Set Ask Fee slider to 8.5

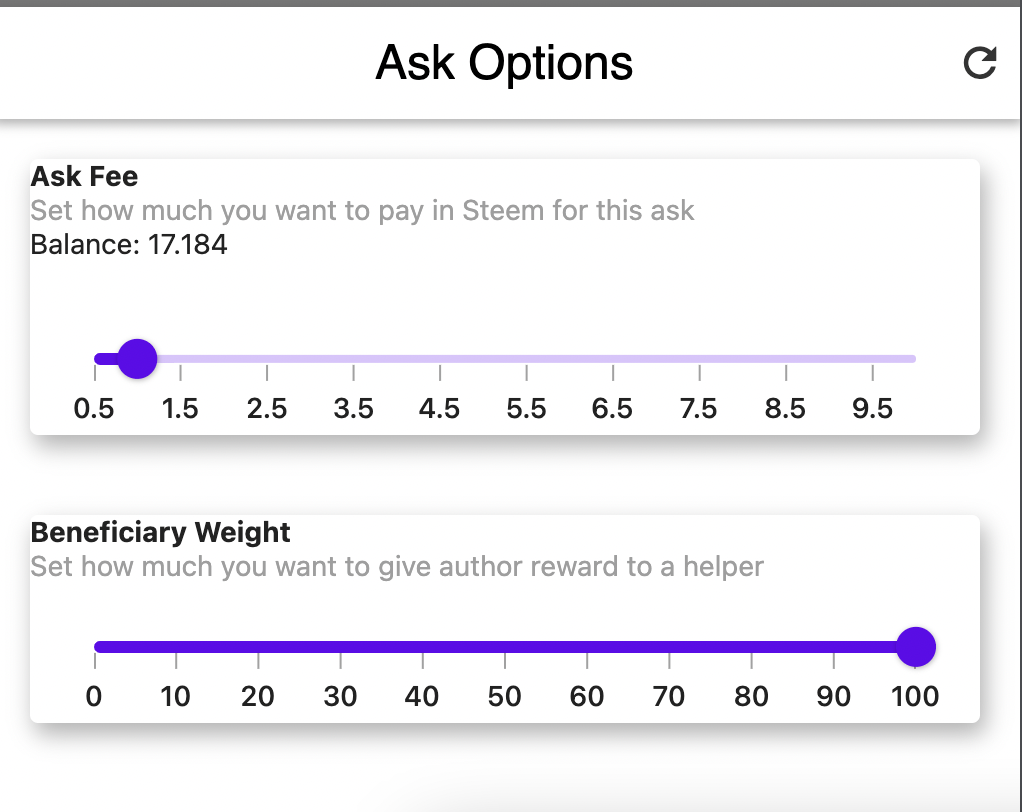[786, 358]
